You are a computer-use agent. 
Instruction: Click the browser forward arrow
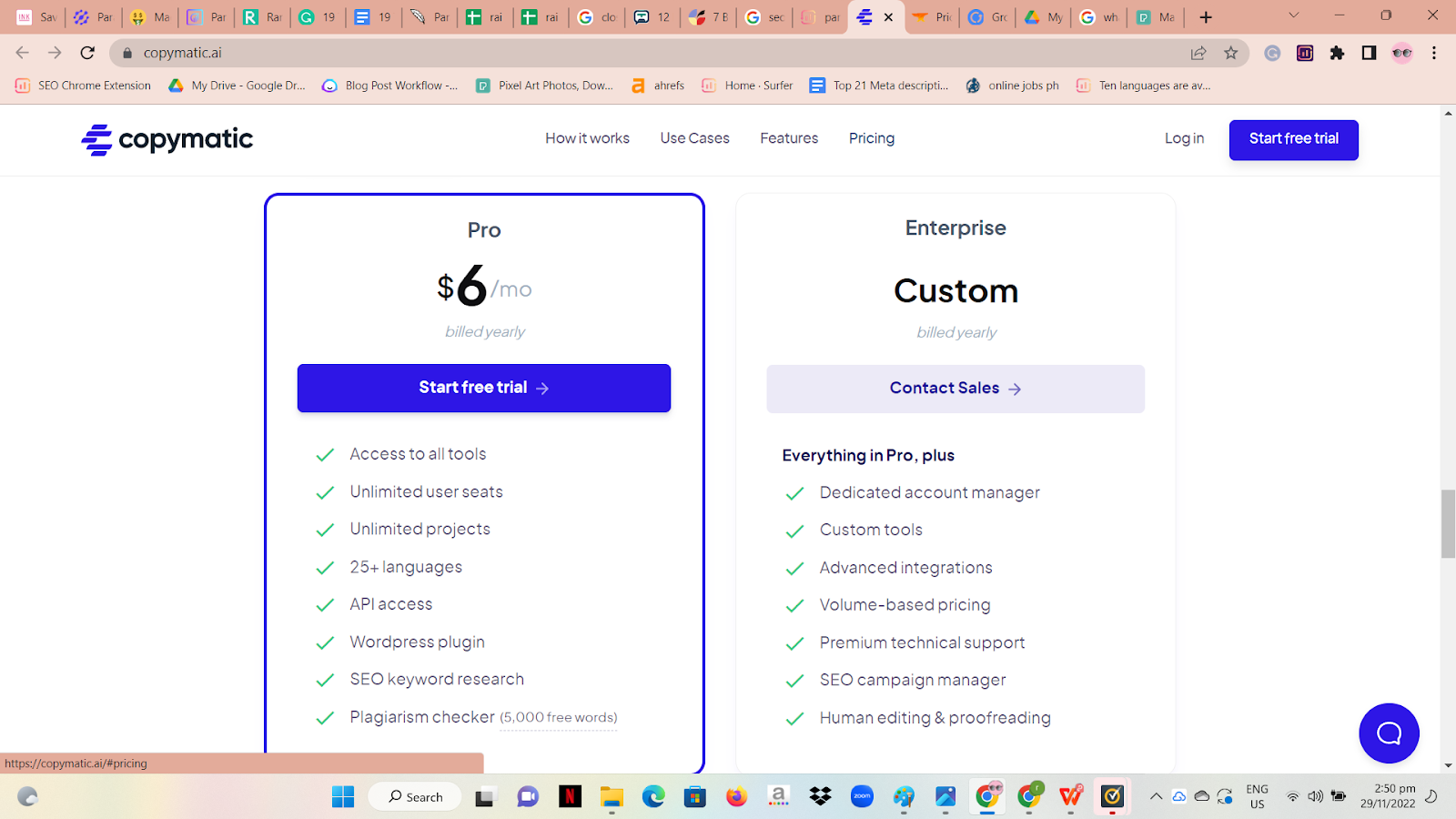(x=55, y=53)
